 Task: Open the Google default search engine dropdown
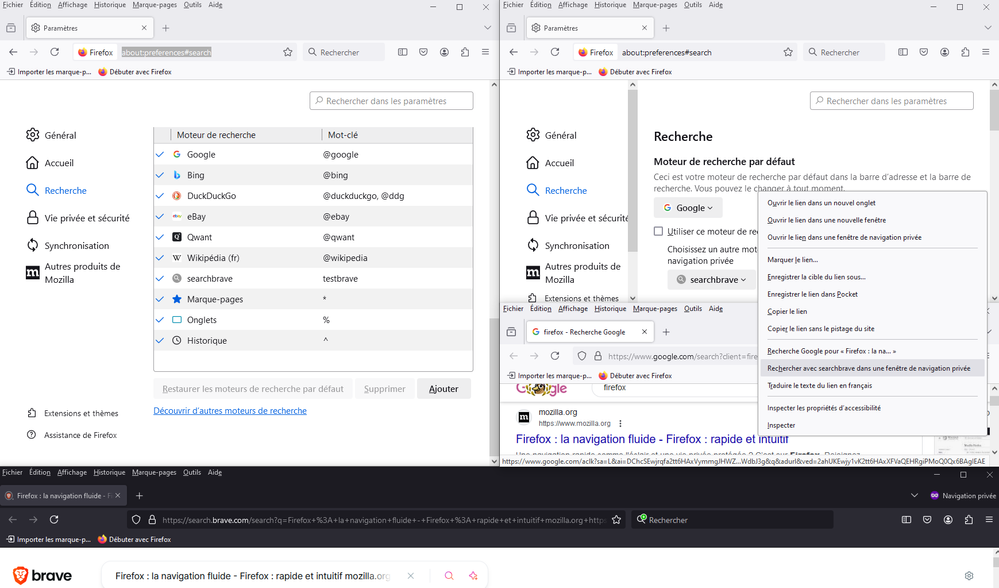click(688, 208)
